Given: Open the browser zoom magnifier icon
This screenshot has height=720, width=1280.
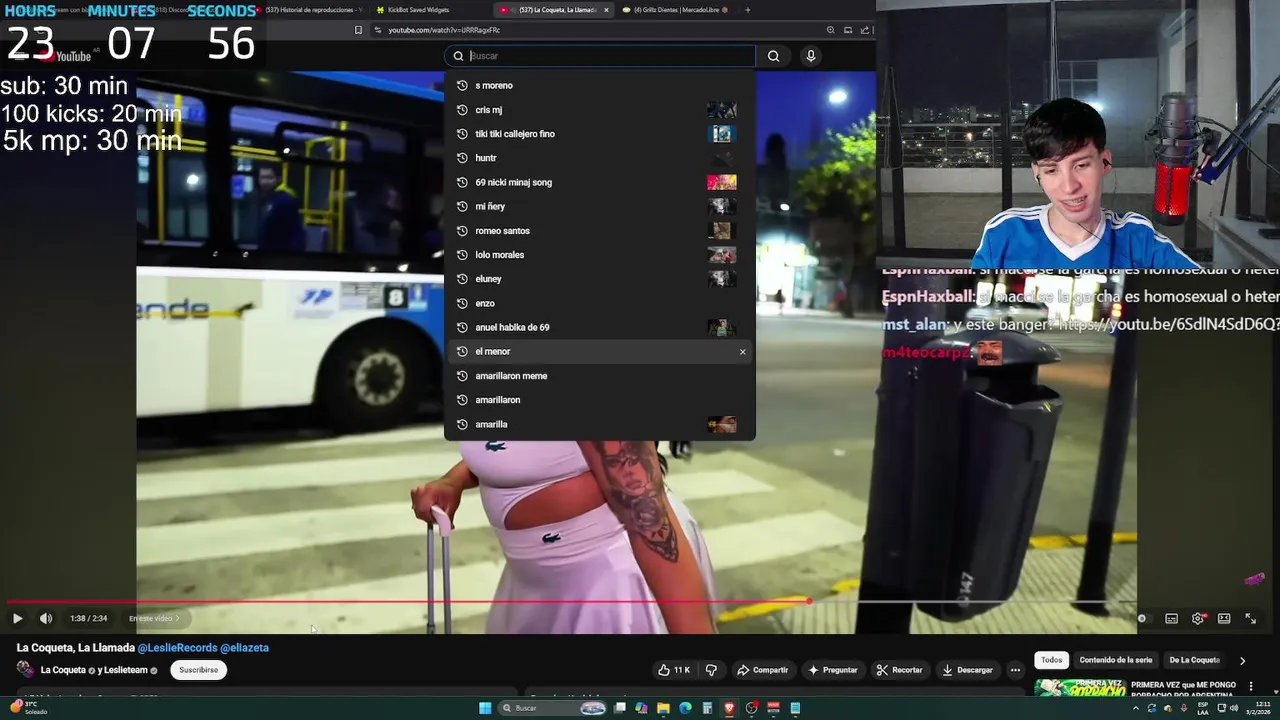Looking at the screenshot, I should (x=831, y=30).
